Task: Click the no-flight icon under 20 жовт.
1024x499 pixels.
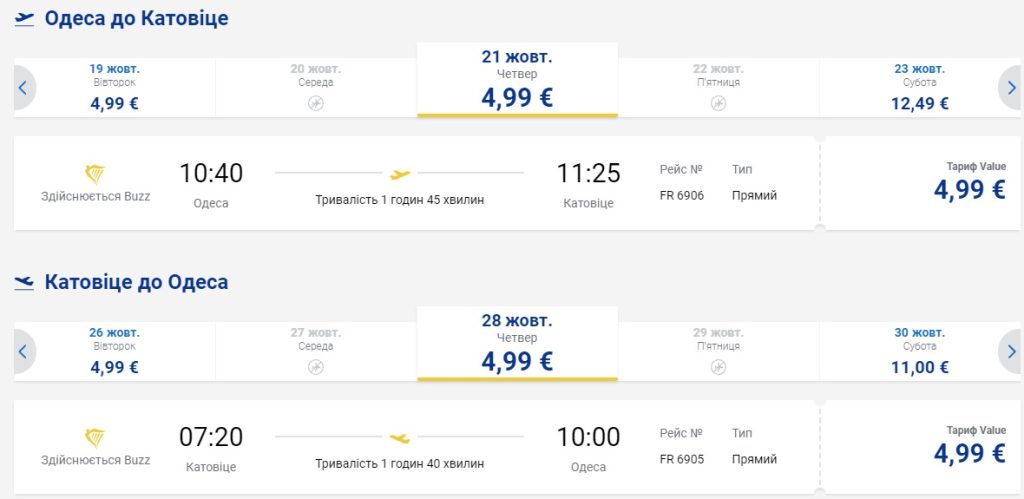Action: click(x=316, y=103)
